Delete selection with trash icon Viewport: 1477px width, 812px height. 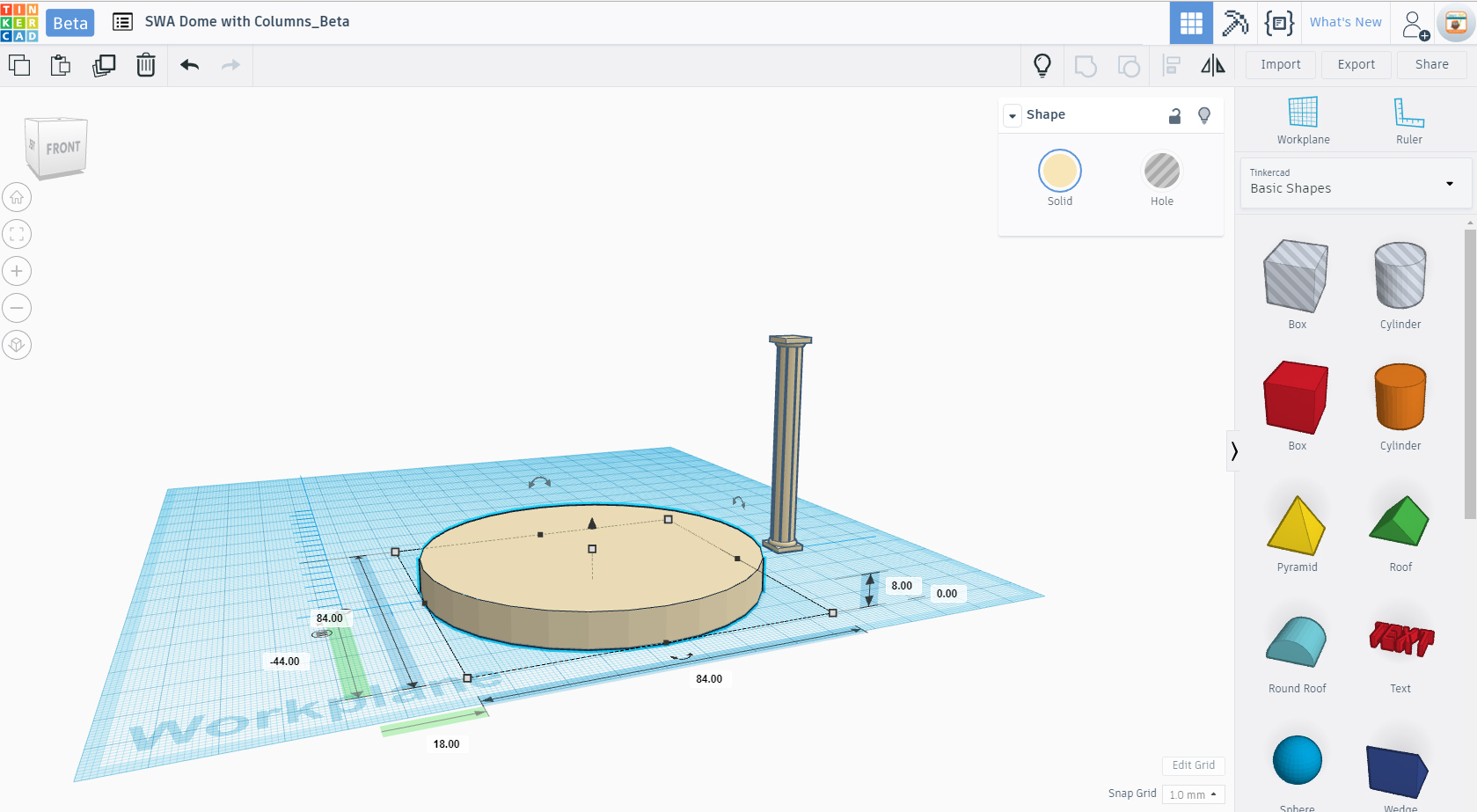click(x=146, y=65)
